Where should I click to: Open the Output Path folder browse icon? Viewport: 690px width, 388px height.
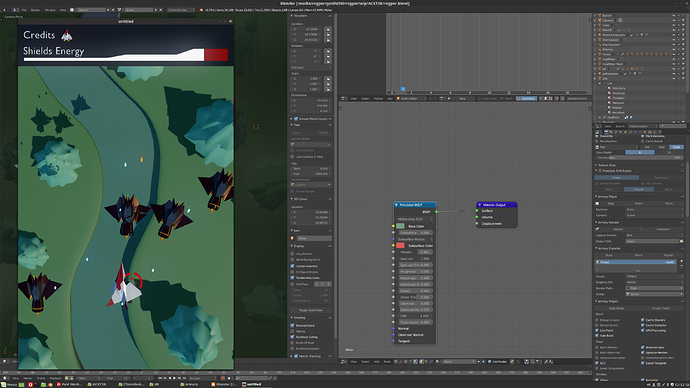coord(682,241)
